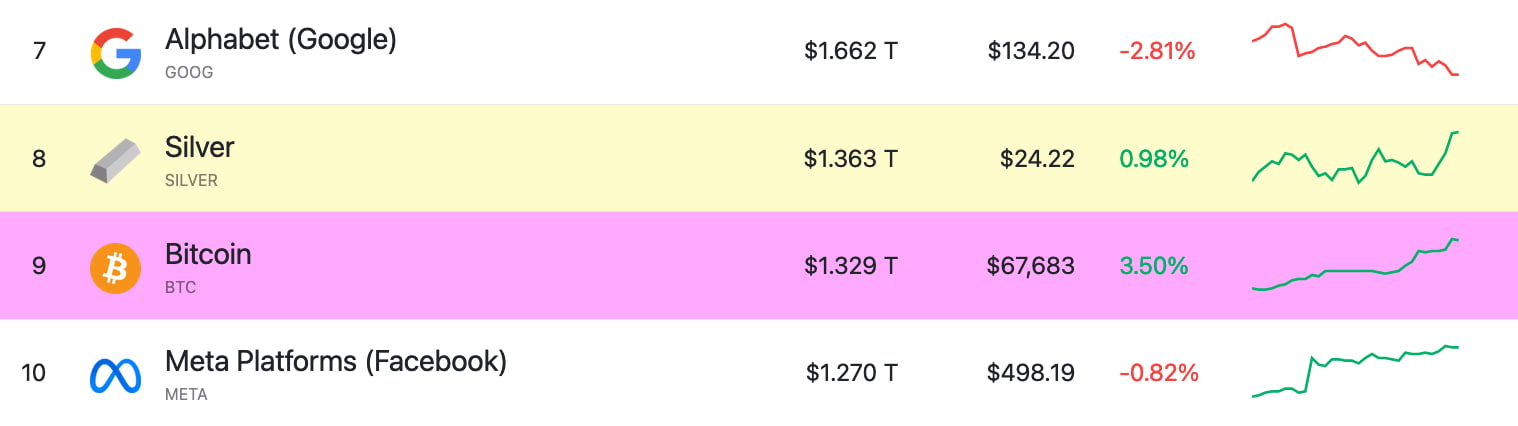Click Alphabet's red price trend sparkline

coord(1355,49)
